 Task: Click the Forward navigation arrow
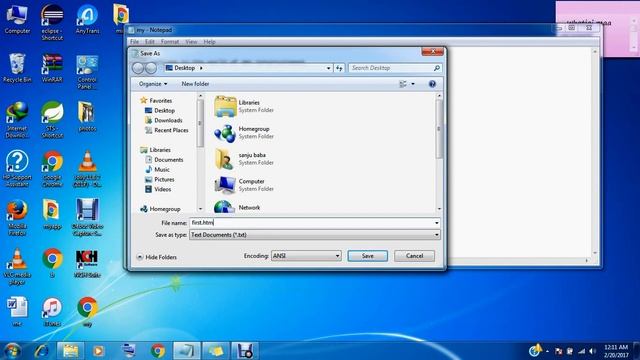[x=151, y=68]
